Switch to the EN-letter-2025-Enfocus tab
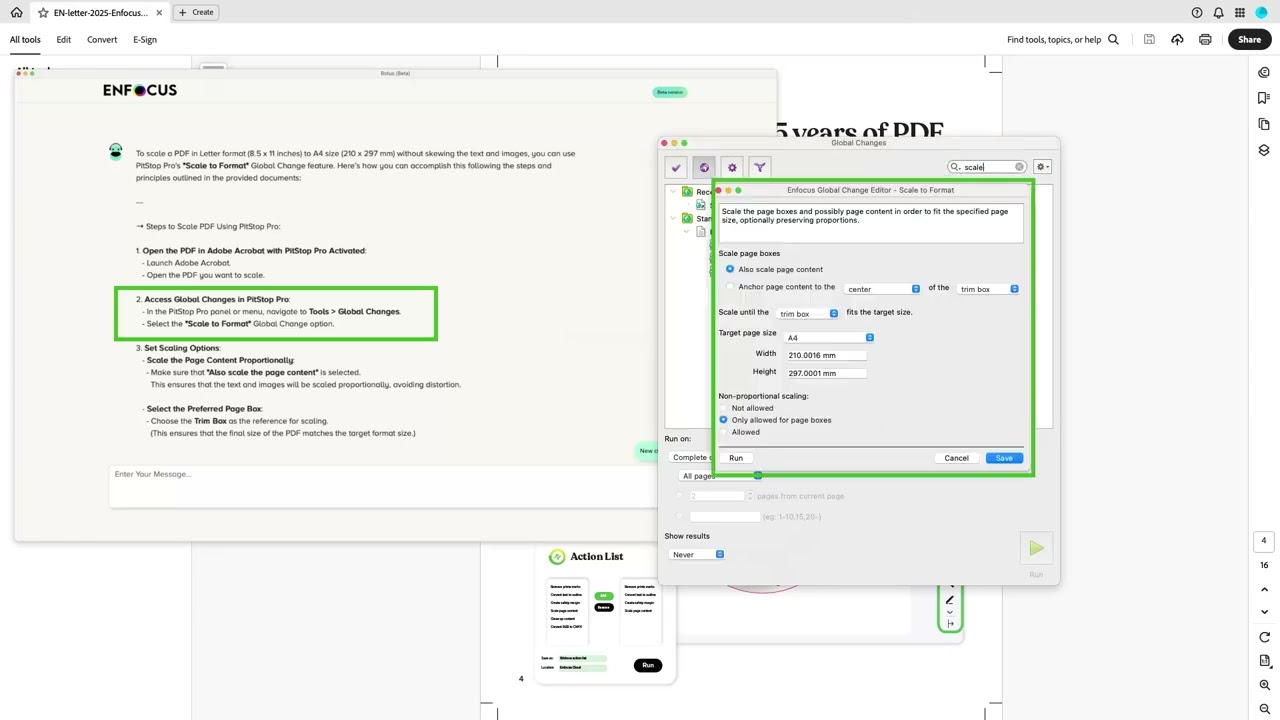The image size is (1280, 720). pyautogui.click(x=99, y=13)
